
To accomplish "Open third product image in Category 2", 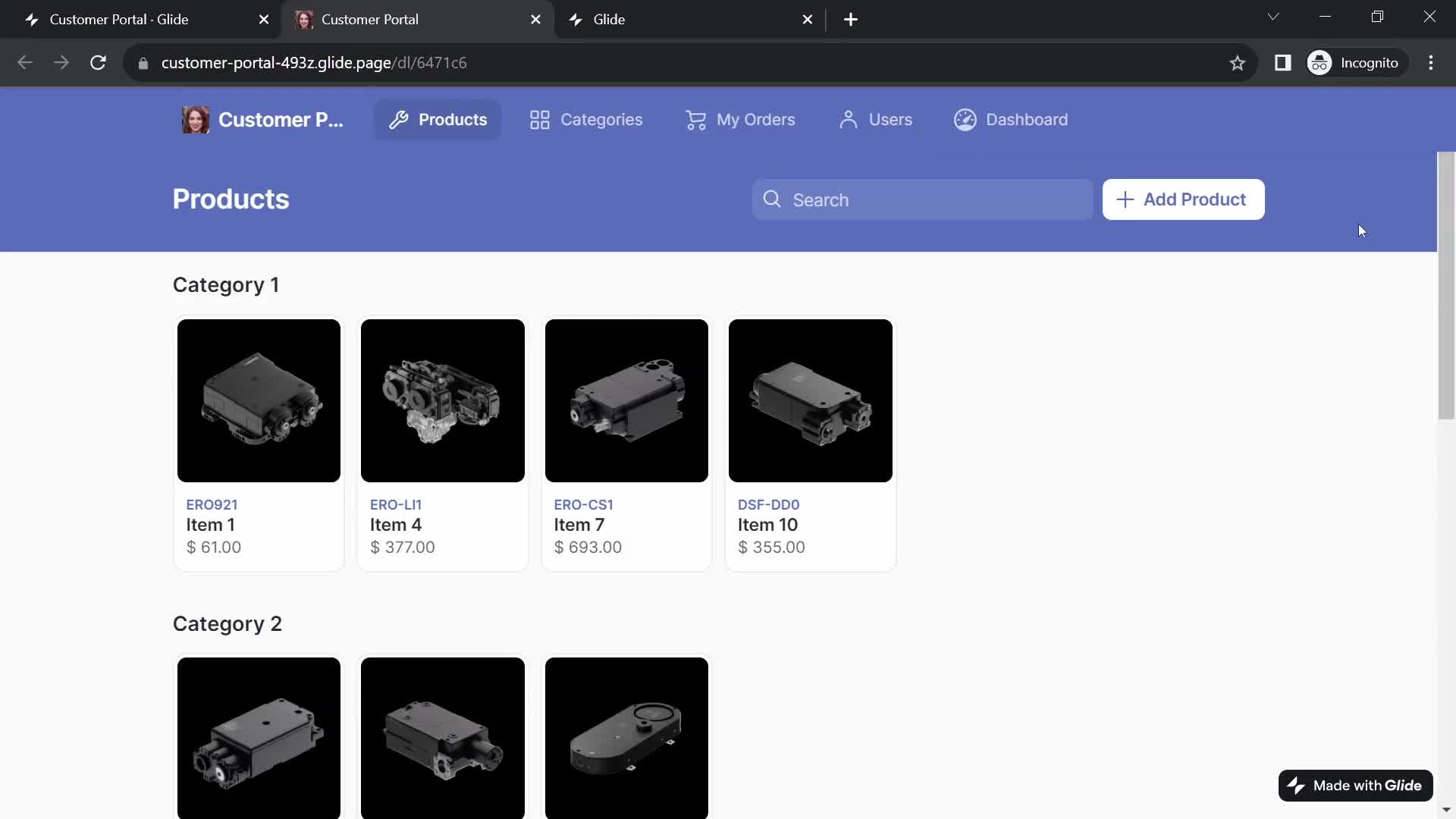I will [x=626, y=738].
